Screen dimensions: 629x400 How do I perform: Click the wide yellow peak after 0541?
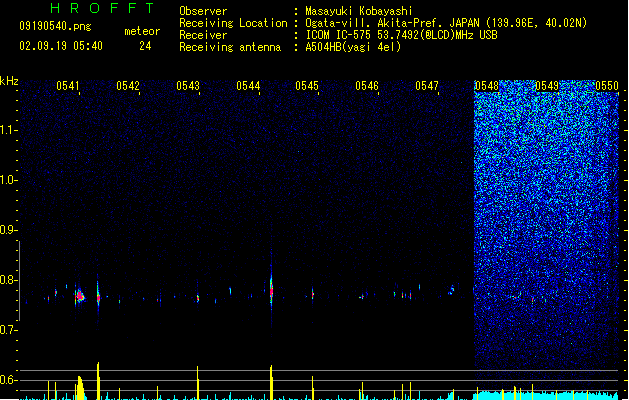(x=81, y=388)
